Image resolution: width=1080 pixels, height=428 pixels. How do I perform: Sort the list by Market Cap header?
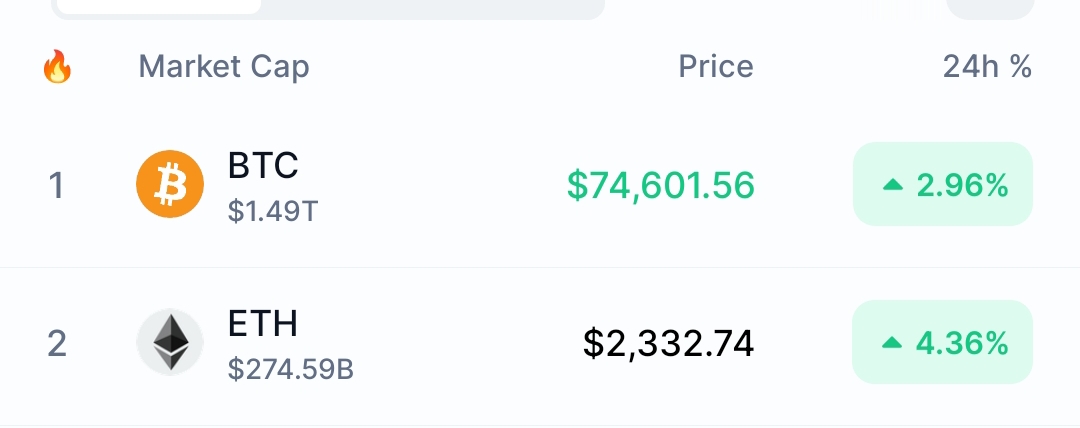click(x=224, y=67)
